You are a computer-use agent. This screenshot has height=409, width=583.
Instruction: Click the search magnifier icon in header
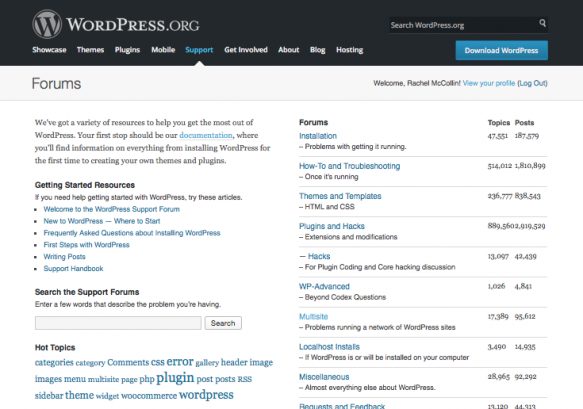tap(542, 23)
